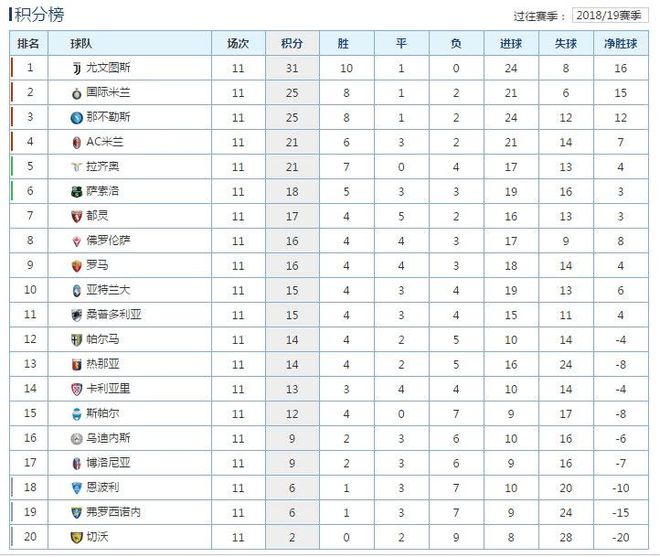Image resolution: width=660 pixels, height=557 pixels.
Task: Click the Juventus crest icon beside 尤文图斯
Action: 76,68
